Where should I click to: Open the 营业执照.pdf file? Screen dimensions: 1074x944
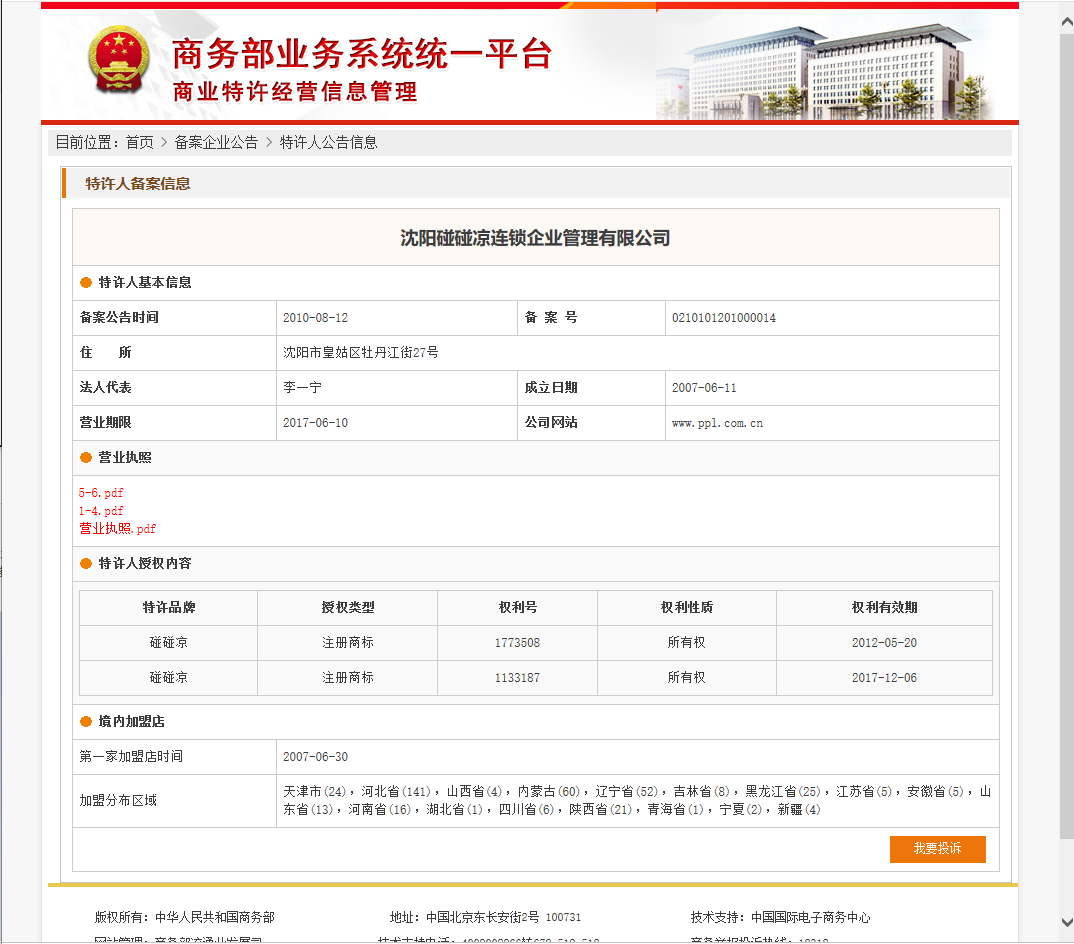pyautogui.click(x=118, y=529)
